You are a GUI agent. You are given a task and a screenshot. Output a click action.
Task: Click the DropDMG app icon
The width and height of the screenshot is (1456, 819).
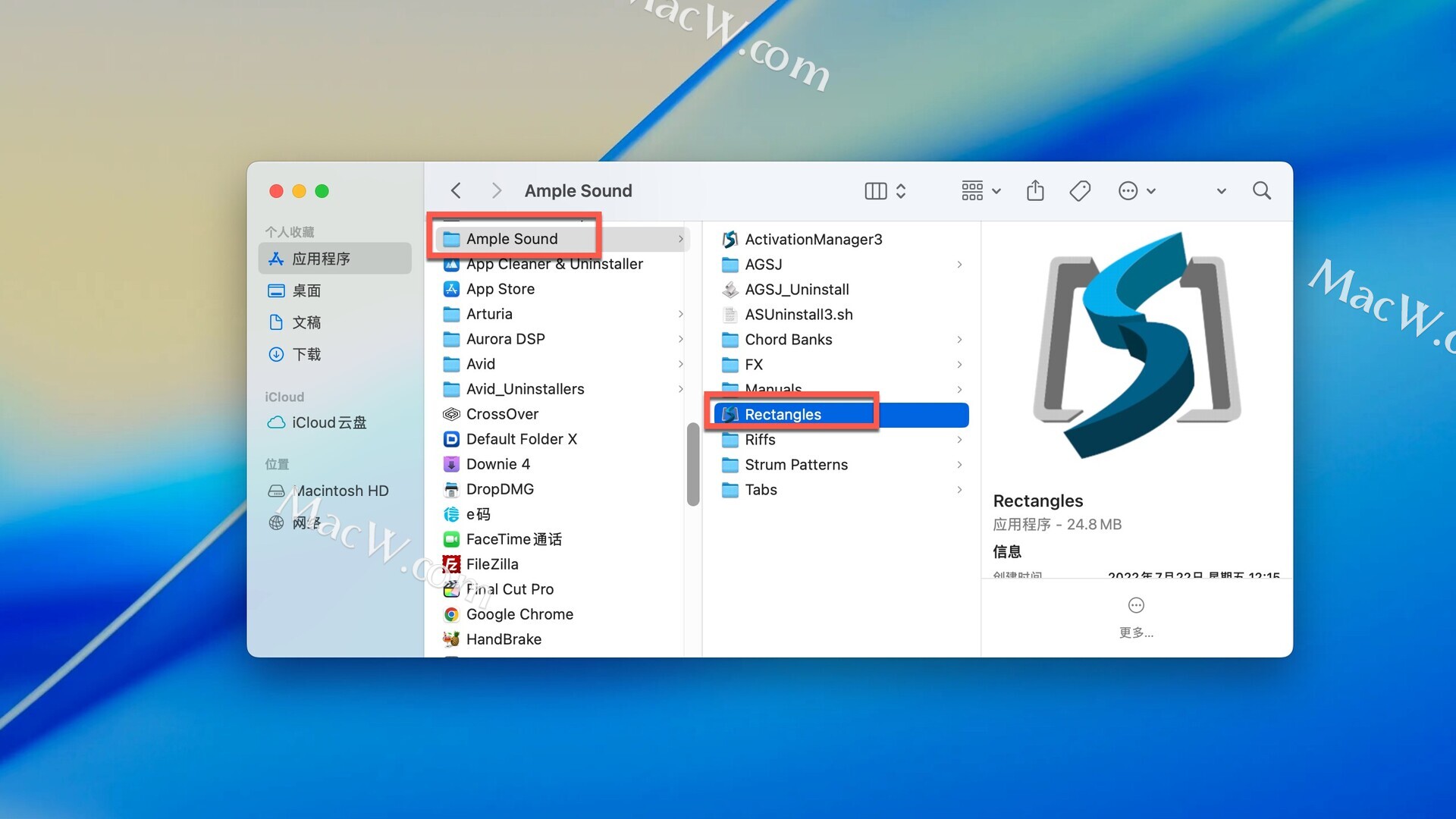coord(451,489)
